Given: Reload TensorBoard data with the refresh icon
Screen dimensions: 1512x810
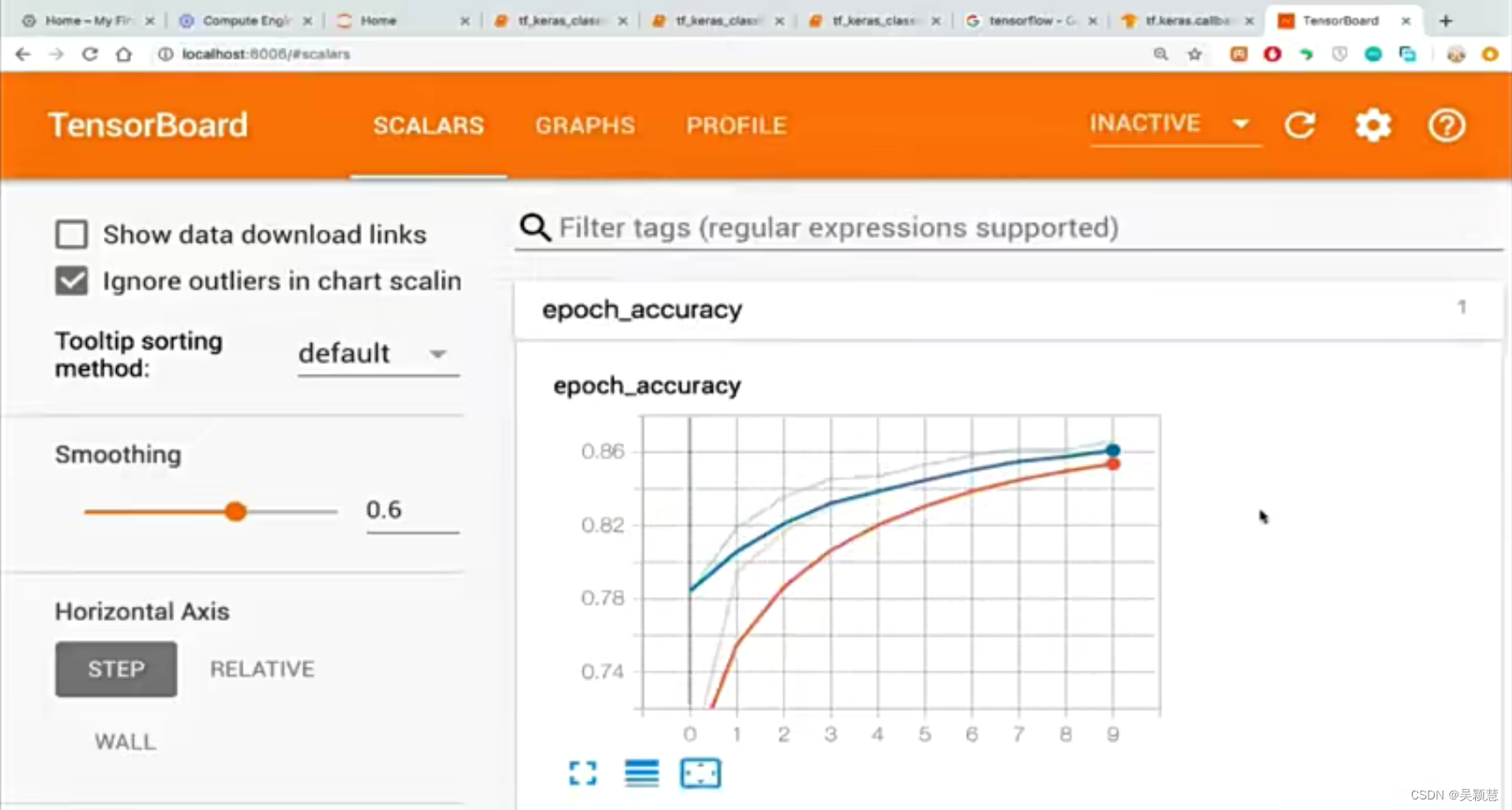Looking at the screenshot, I should [1300, 125].
